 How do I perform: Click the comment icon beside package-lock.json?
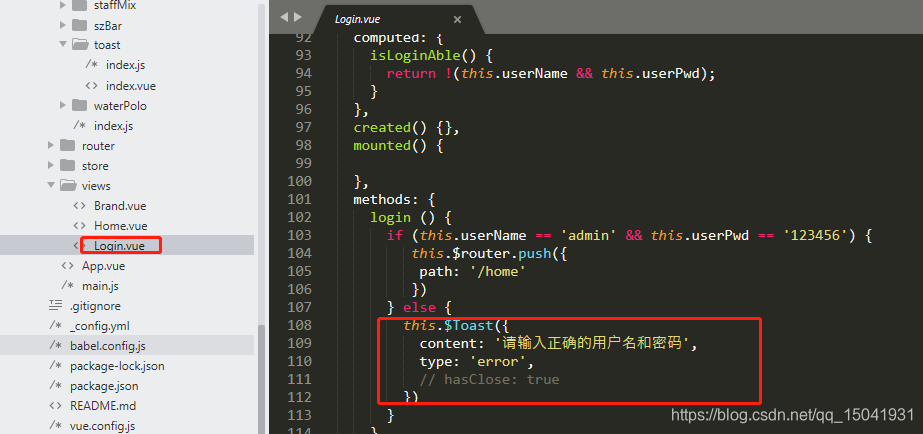(55, 366)
